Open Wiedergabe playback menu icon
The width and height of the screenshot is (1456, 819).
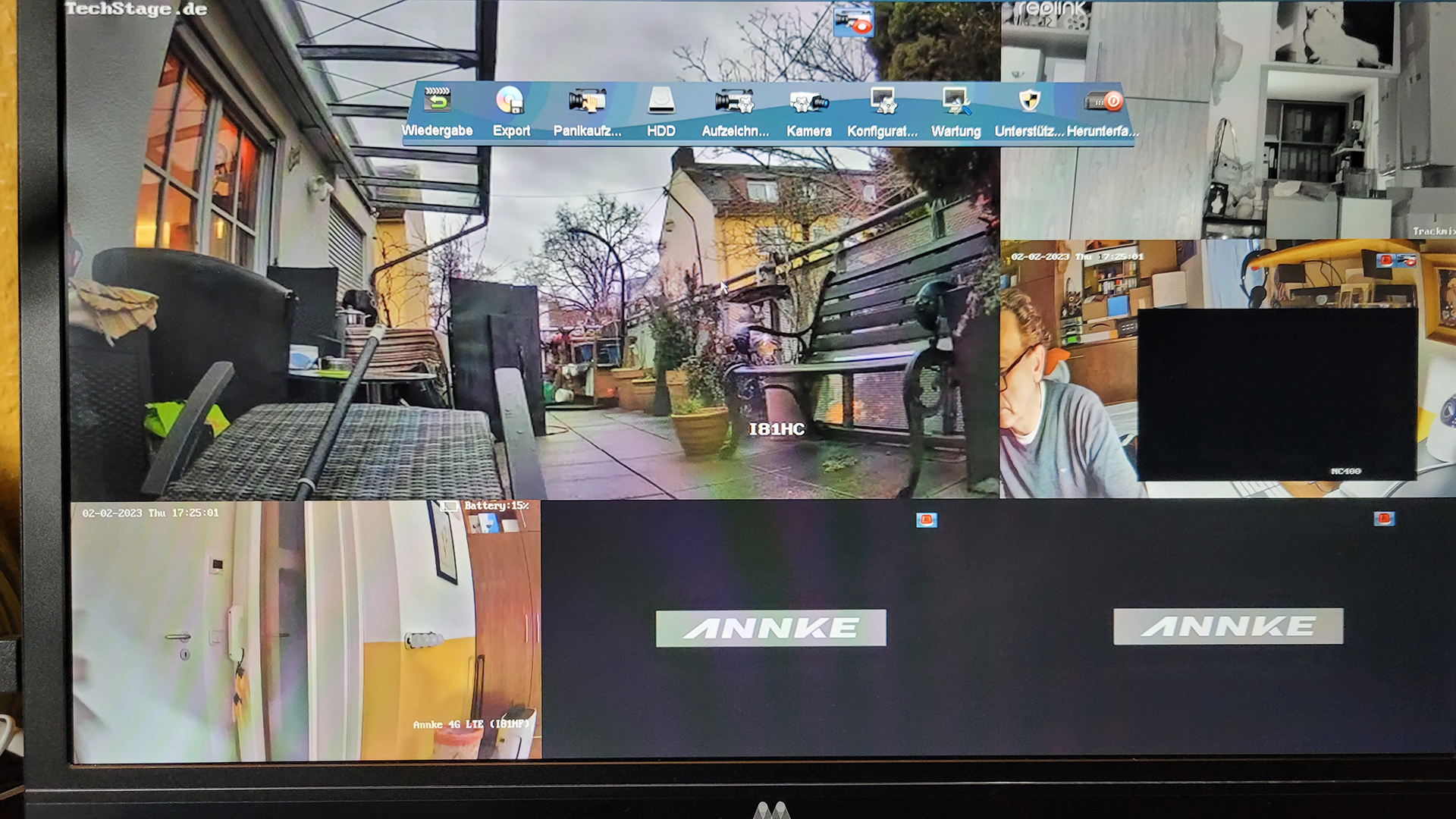click(437, 102)
